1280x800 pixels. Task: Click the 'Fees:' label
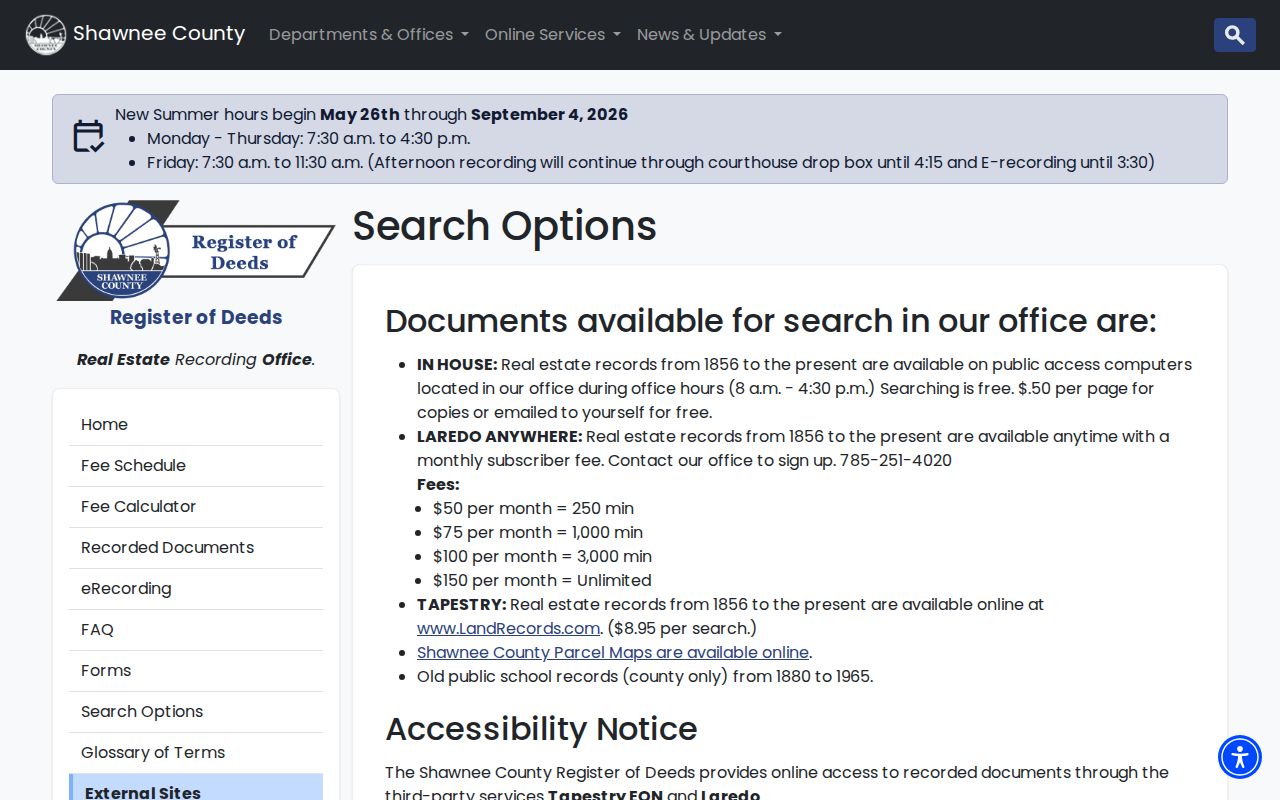[x=438, y=484]
